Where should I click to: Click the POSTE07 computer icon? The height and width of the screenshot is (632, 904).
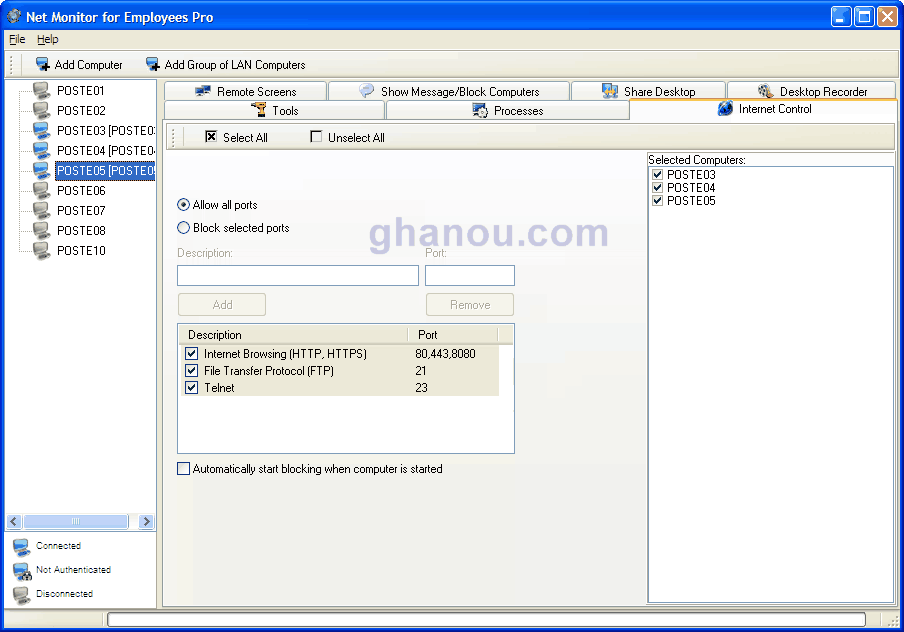[41, 211]
